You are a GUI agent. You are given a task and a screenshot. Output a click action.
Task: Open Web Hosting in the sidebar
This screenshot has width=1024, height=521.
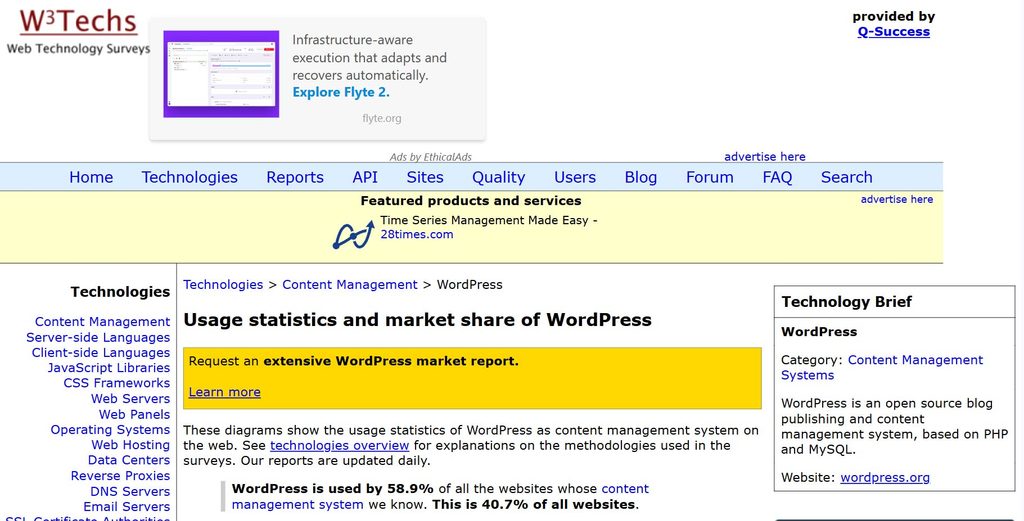point(131,445)
